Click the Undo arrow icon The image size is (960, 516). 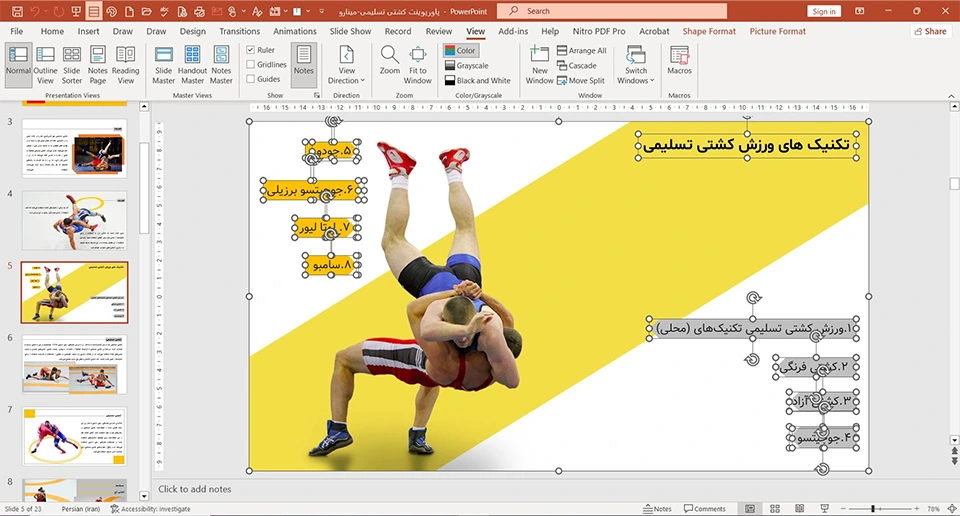34,11
